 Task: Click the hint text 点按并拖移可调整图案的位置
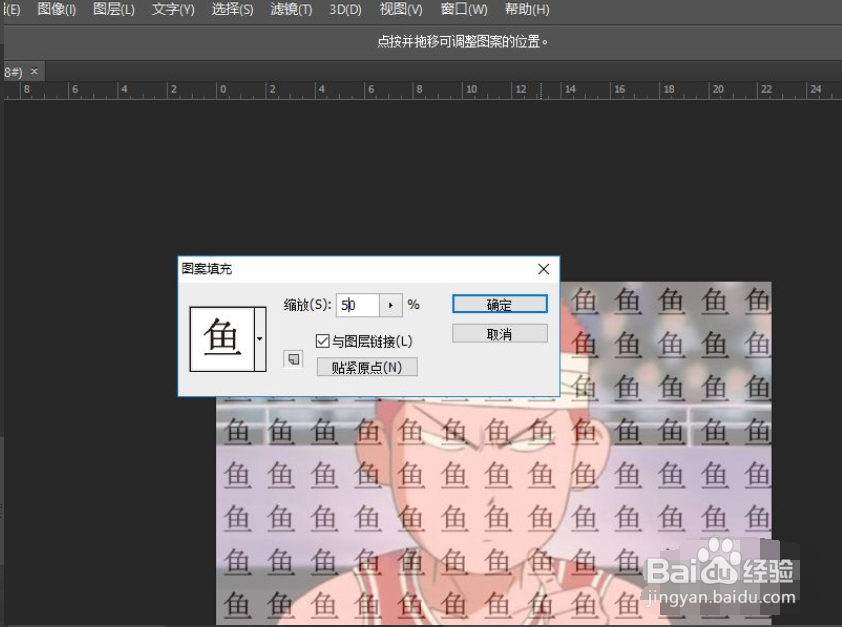pyautogui.click(x=462, y=41)
